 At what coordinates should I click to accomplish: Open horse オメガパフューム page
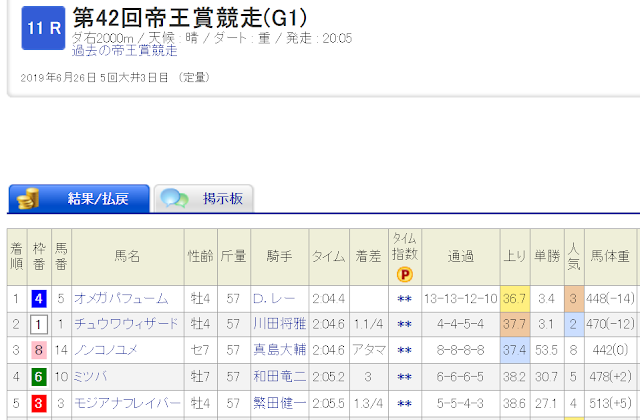tap(121, 299)
